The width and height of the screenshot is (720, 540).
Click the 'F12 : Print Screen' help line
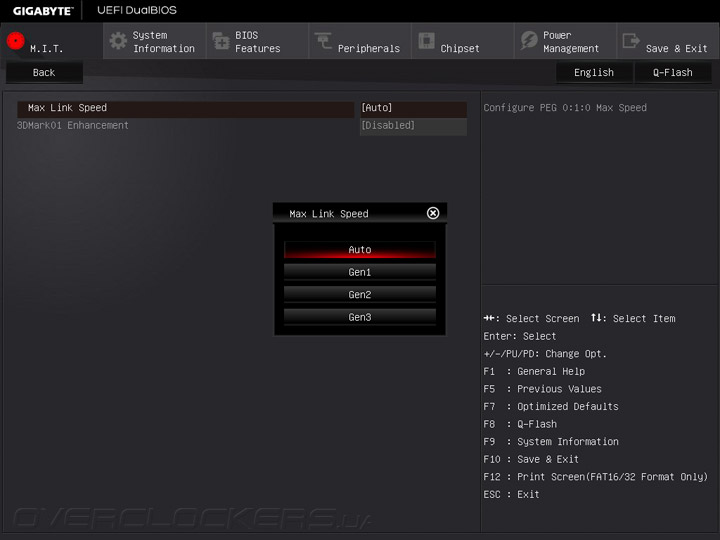click(596, 477)
